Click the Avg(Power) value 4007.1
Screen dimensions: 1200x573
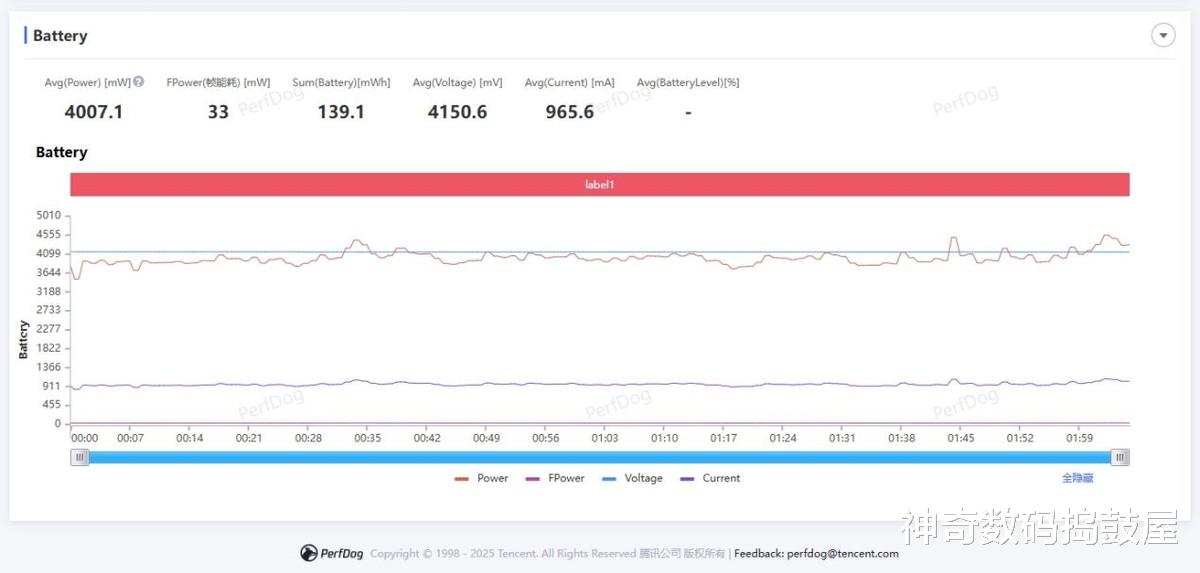click(x=94, y=112)
